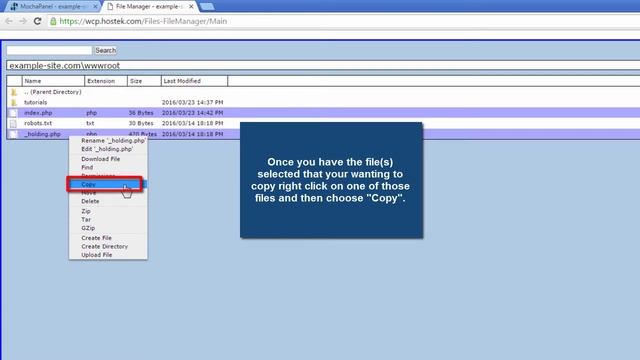Select the _holding.php file name

tap(42, 134)
